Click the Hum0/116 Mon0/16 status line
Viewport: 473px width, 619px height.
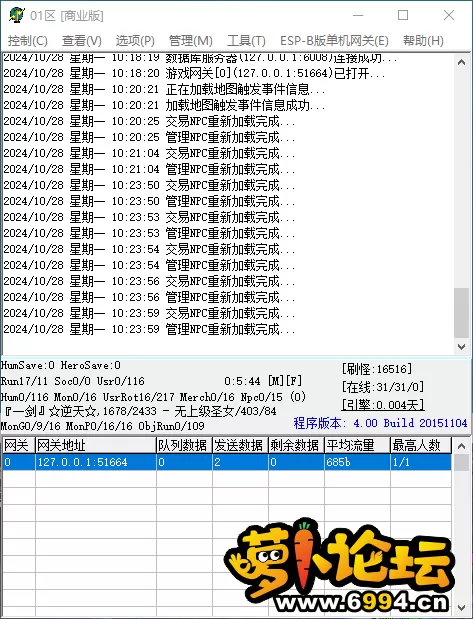154,397
